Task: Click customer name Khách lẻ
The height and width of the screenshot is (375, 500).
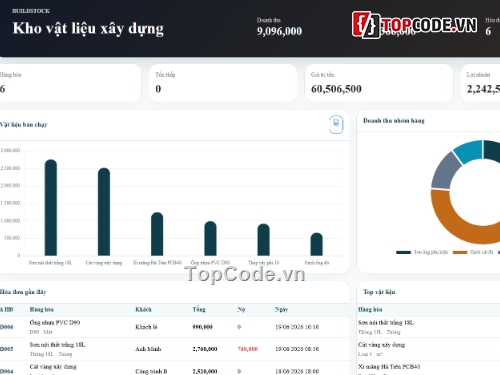Action: 146,327
